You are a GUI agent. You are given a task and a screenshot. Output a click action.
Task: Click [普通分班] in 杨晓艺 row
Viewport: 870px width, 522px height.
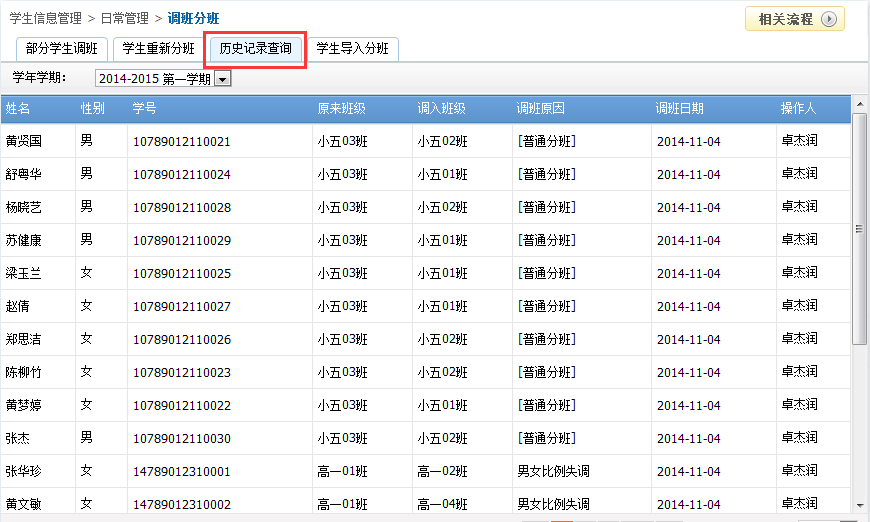[547, 207]
